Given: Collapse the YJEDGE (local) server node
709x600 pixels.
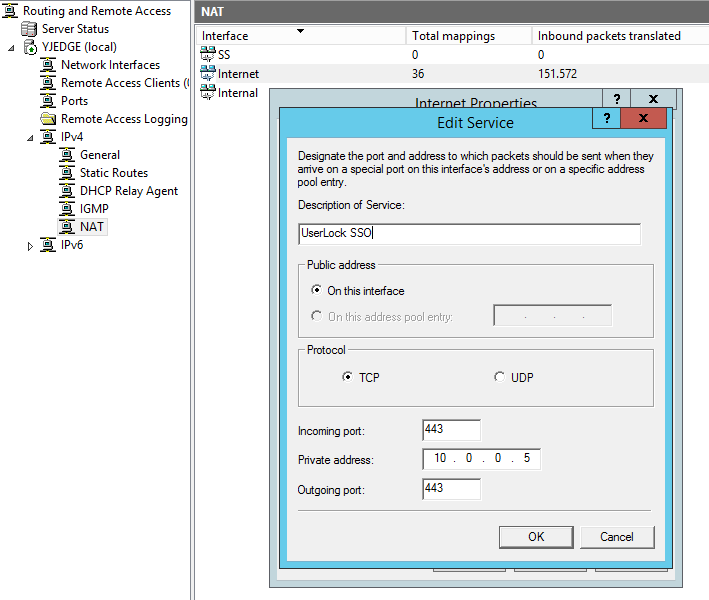Looking at the screenshot, I should (12, 48).
